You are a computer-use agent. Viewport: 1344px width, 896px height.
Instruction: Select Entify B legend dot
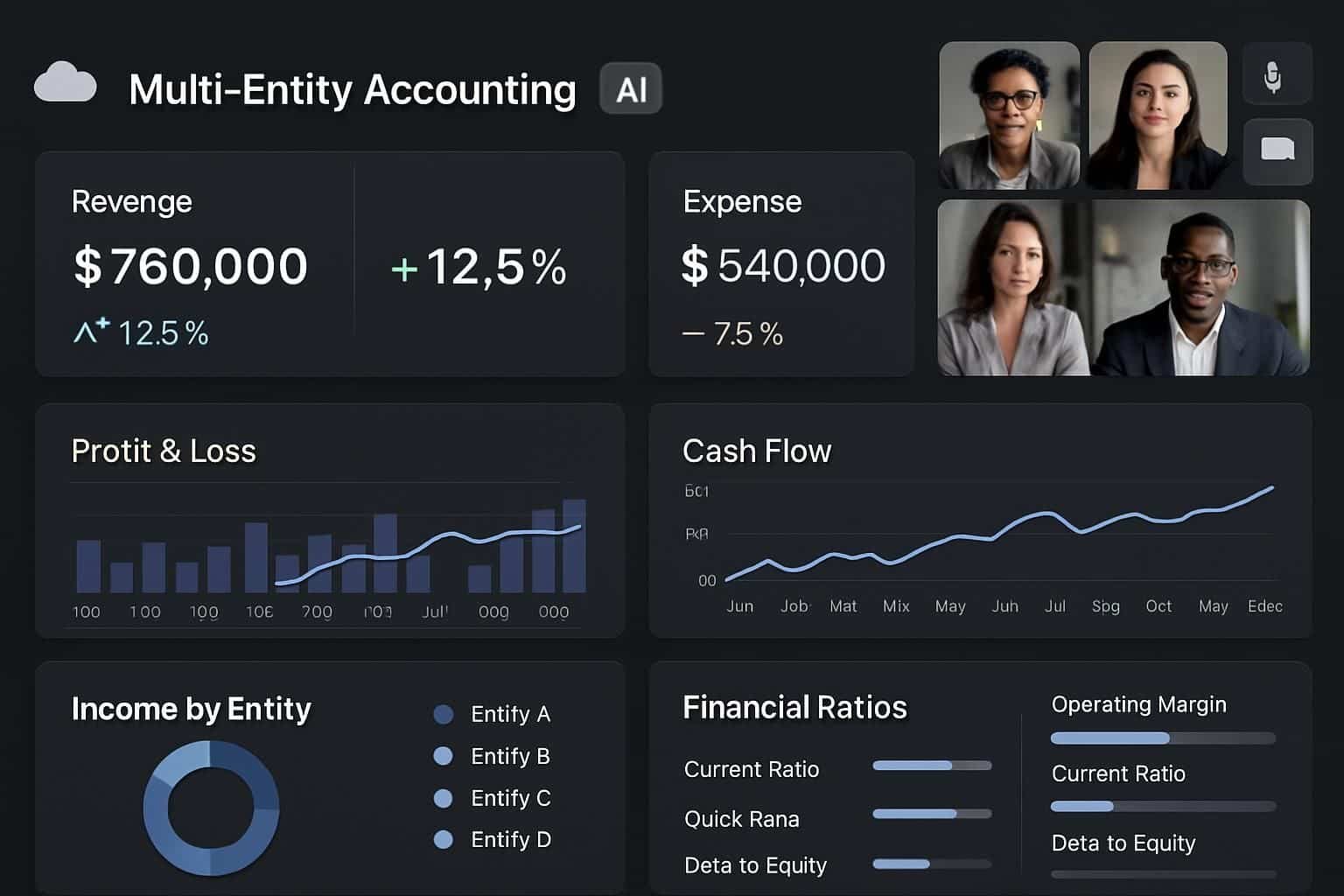coord(444,756)
